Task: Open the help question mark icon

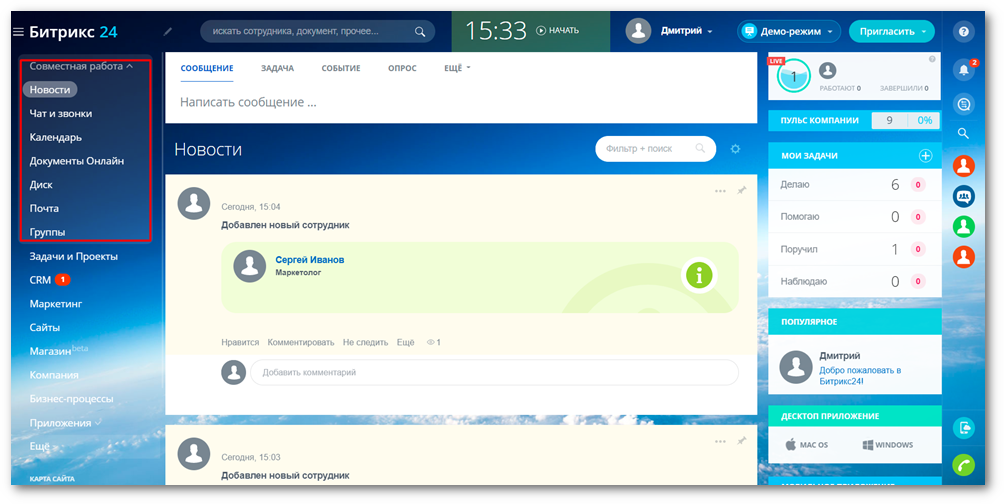Action: (964, 31)
